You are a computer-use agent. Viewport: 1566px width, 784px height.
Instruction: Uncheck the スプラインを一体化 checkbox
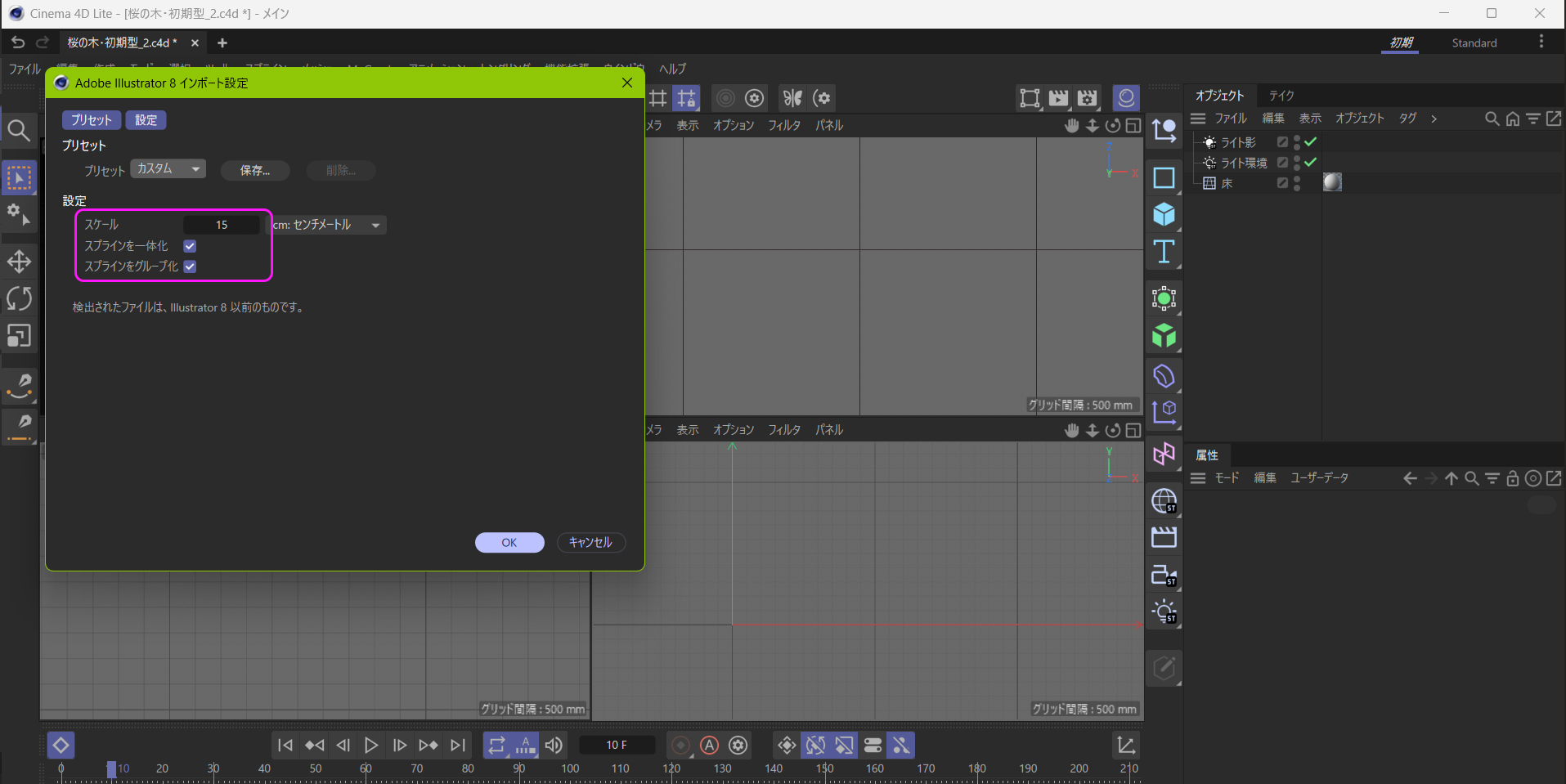tap(190, 246)
